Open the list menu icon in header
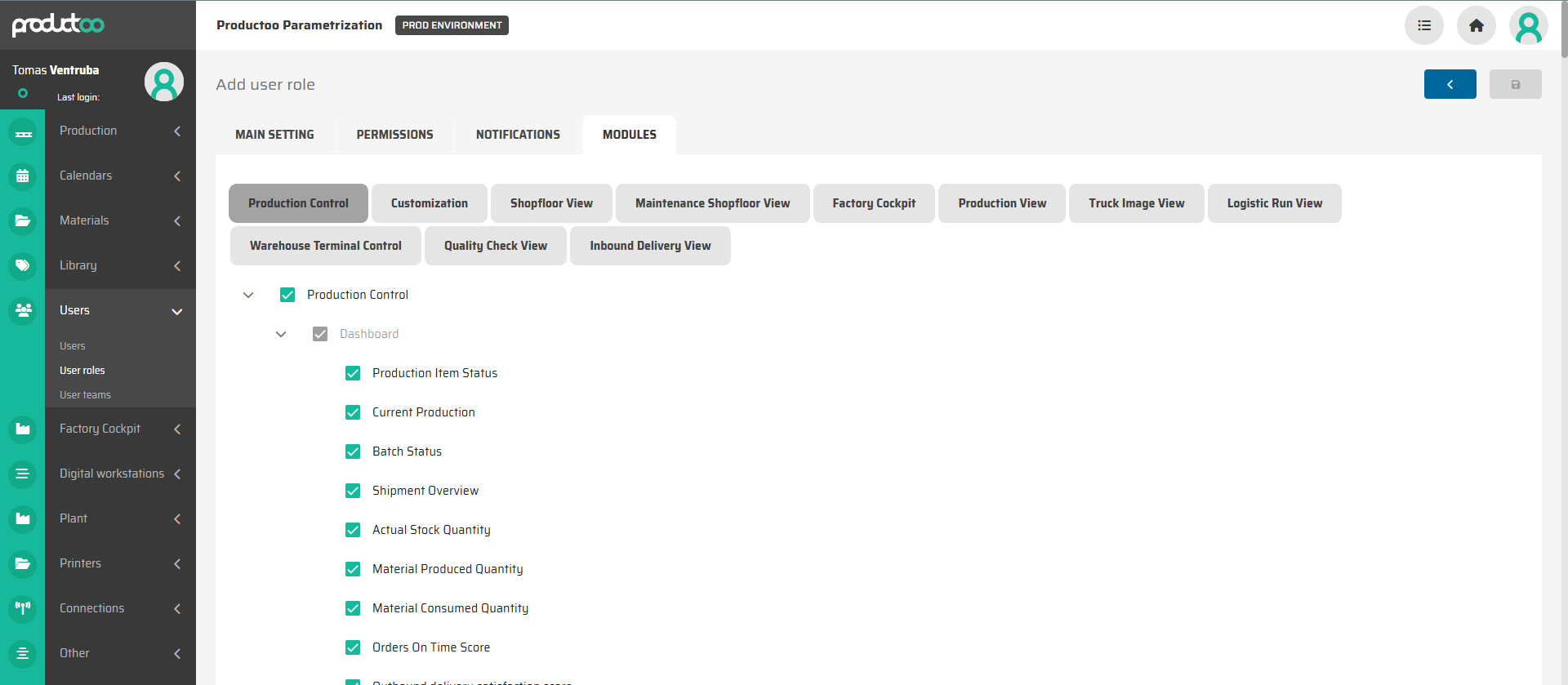Image resolution: width=1568 pixels, height=685 pixels. [1423, 25]
